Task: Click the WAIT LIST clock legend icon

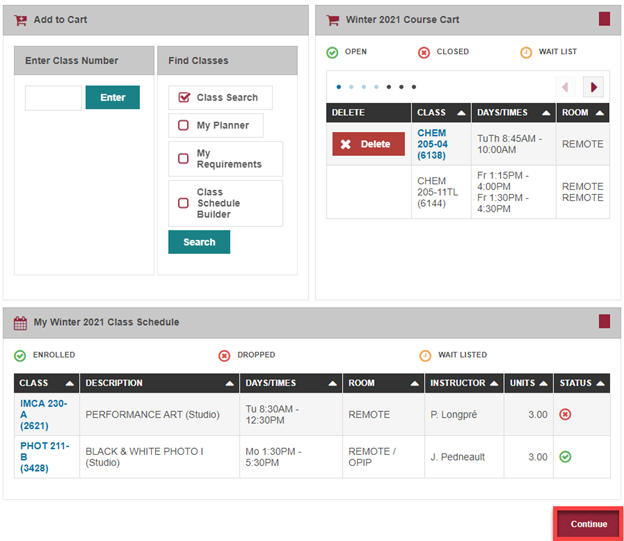Action: coord(526,52)
